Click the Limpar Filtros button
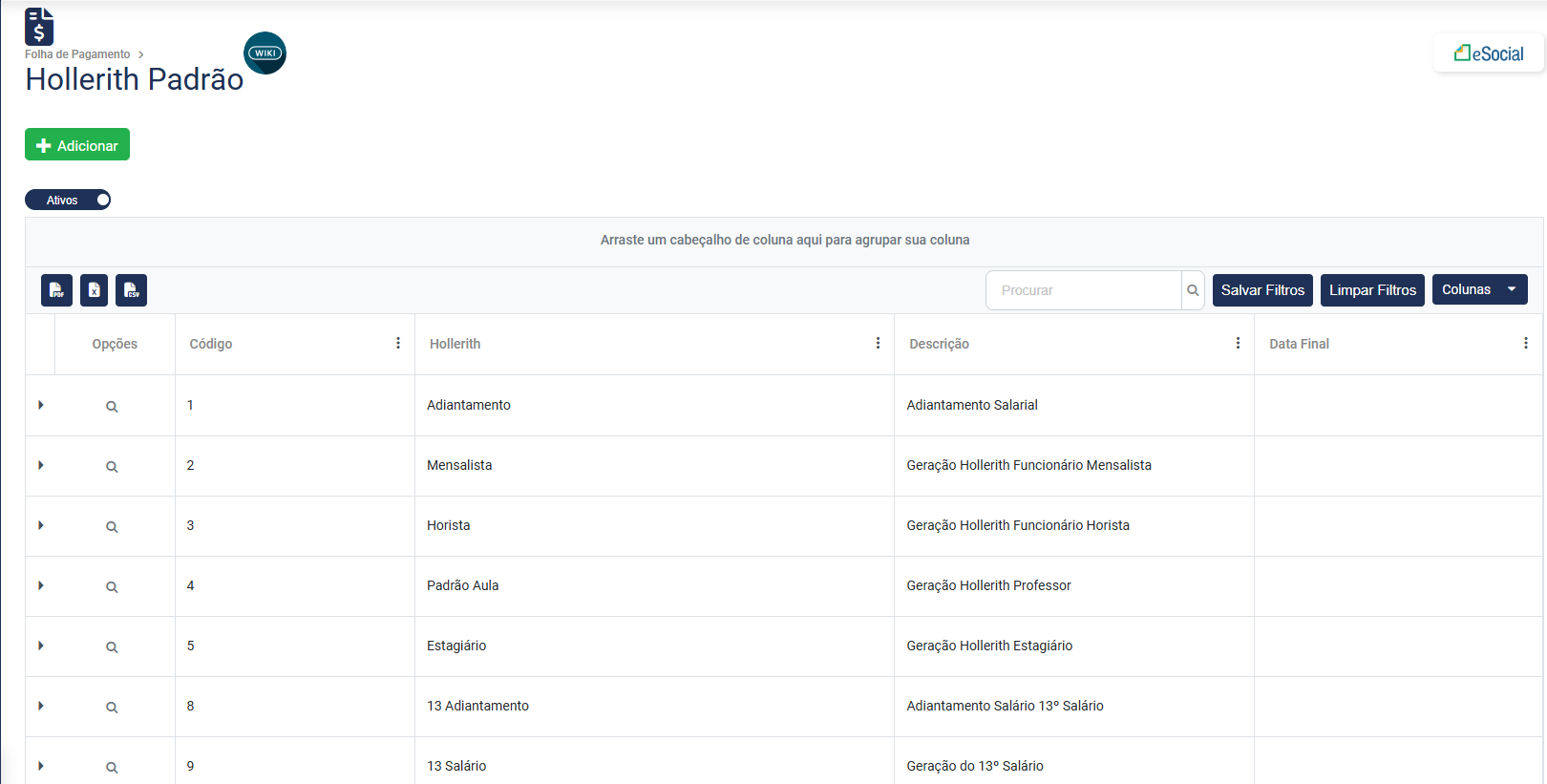Viewport: 1547px width, 784px height. 1372,290
